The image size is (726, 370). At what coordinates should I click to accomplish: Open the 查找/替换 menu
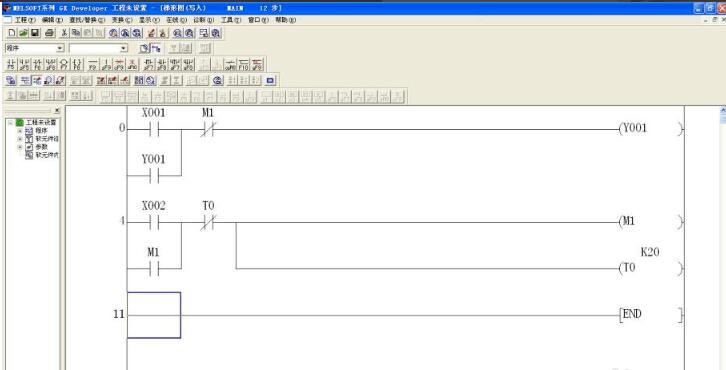pos(87,20)
